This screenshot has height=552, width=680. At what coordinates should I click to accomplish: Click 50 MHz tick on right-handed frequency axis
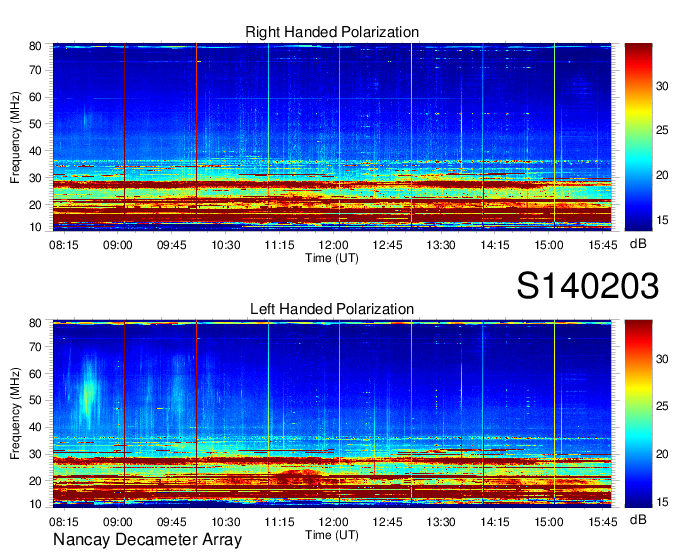pos(35,124)
